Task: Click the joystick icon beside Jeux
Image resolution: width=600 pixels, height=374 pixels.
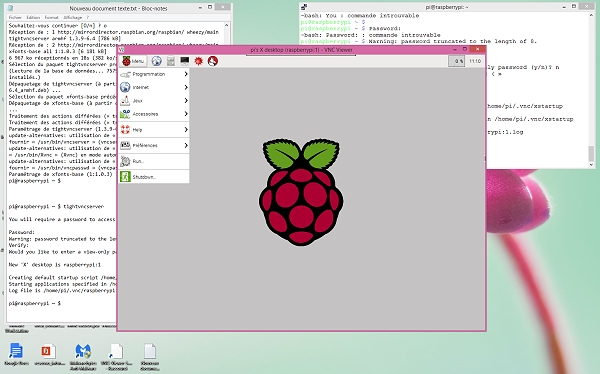Action: click(x=125, y=101)
